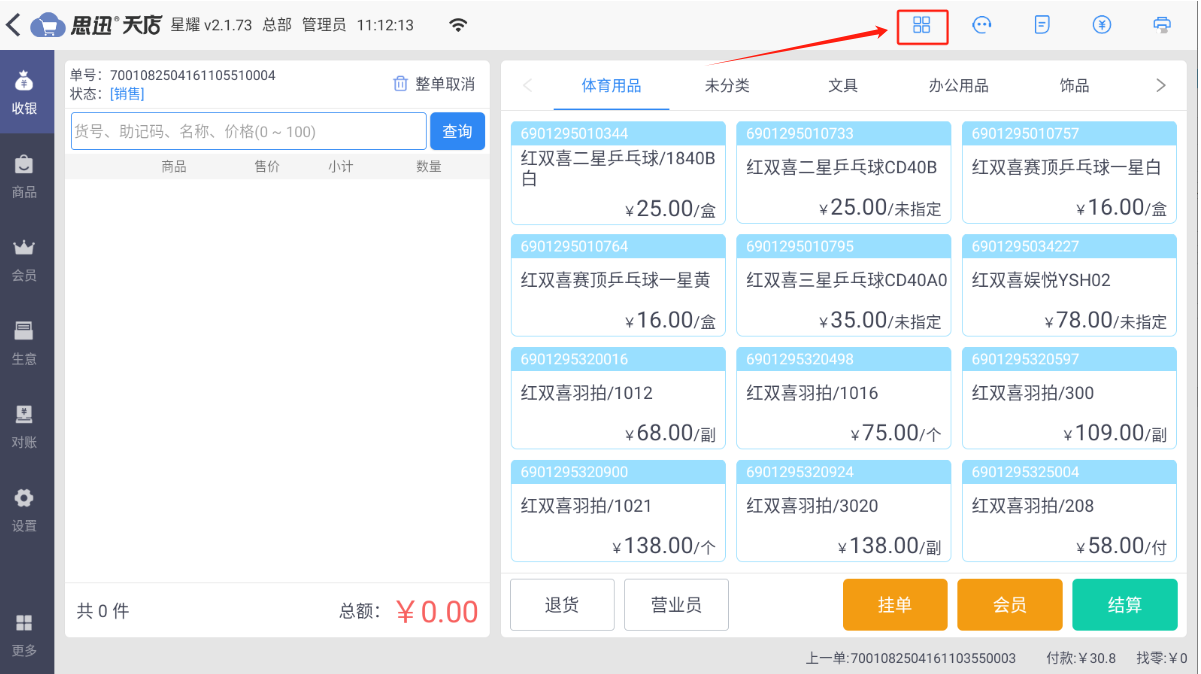Click the 星耀 v2.1.73 version label
The image size is (1201, 674).
(212, 25)
